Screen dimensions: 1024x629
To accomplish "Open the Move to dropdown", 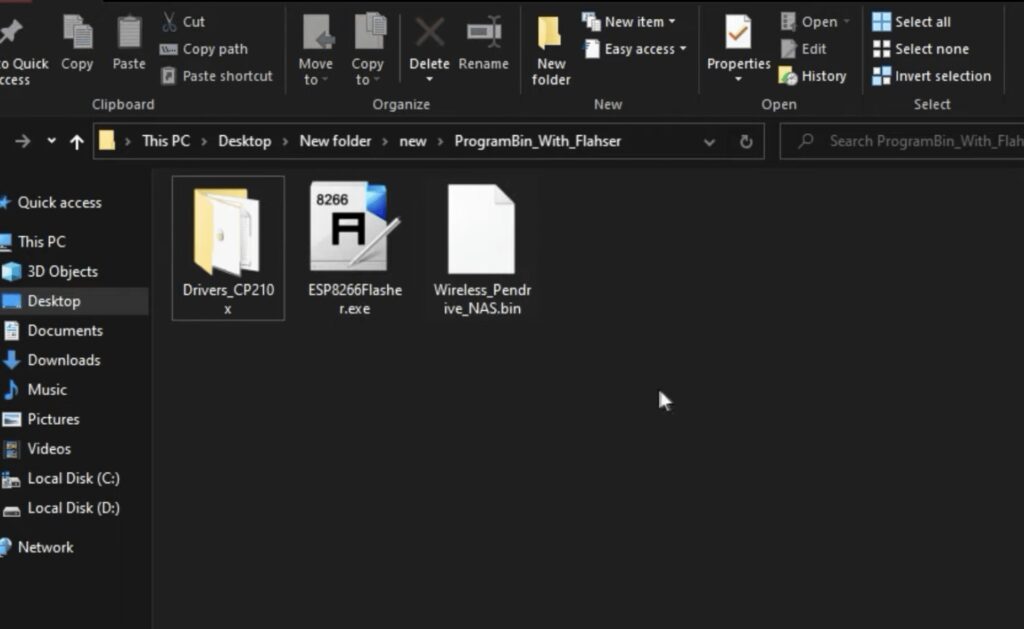I will click(315, 50).
